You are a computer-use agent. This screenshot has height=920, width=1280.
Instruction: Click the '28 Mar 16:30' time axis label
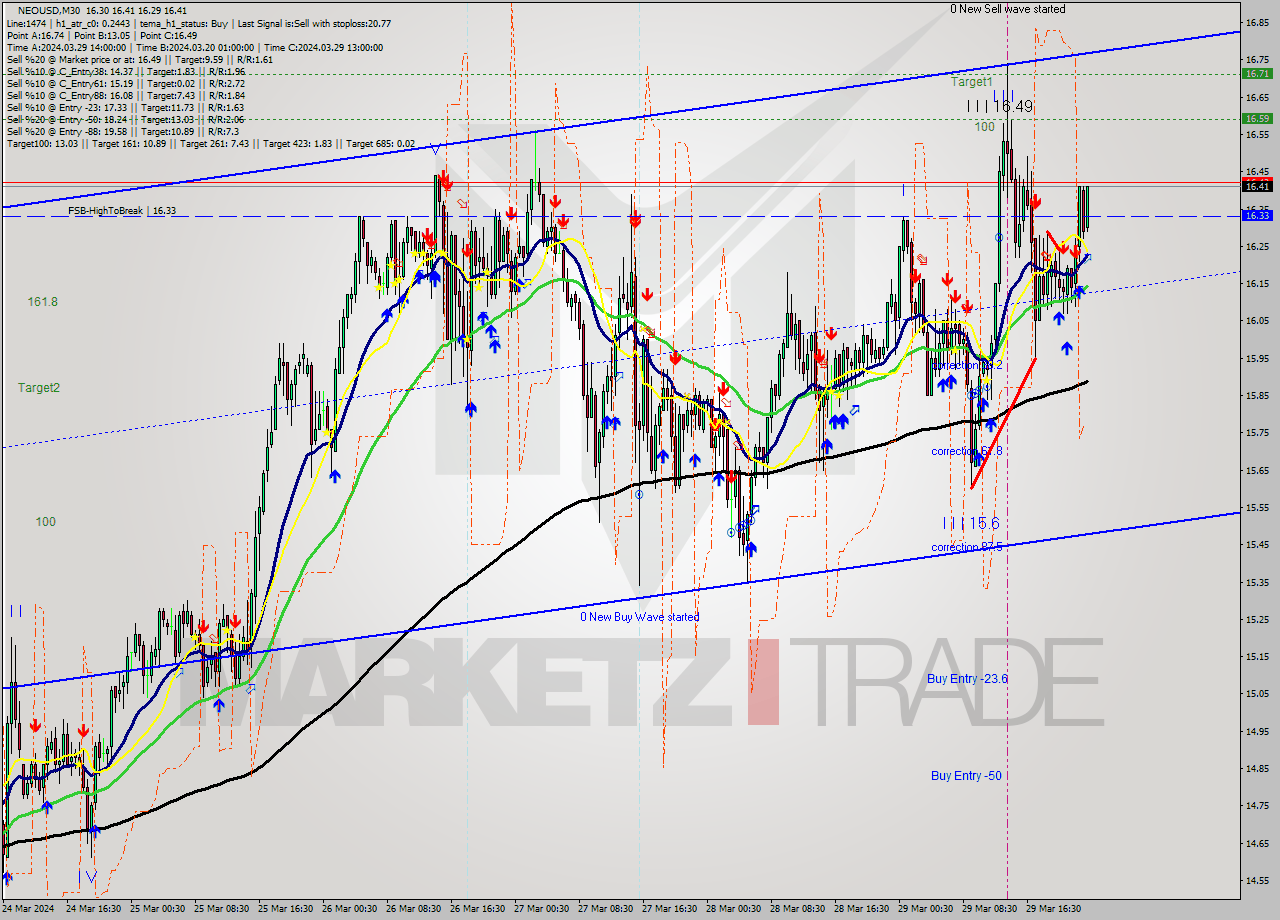(x=864, y=909)
